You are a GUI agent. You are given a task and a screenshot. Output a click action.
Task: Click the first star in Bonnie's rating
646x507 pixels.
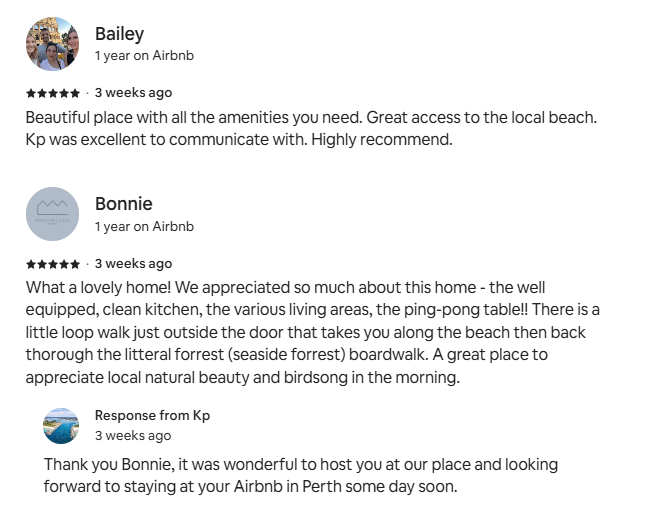pyautogui.click(x=30, y=264)
